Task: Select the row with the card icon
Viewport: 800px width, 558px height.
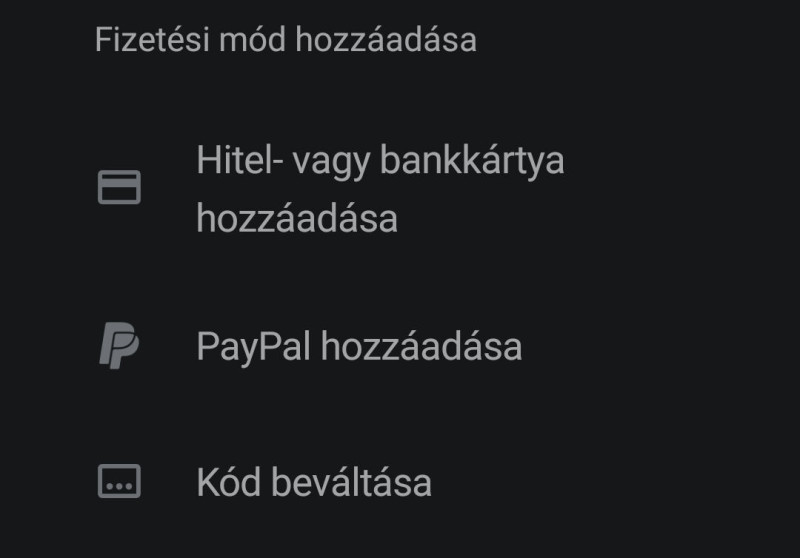Action: click(x=400, y=189)
